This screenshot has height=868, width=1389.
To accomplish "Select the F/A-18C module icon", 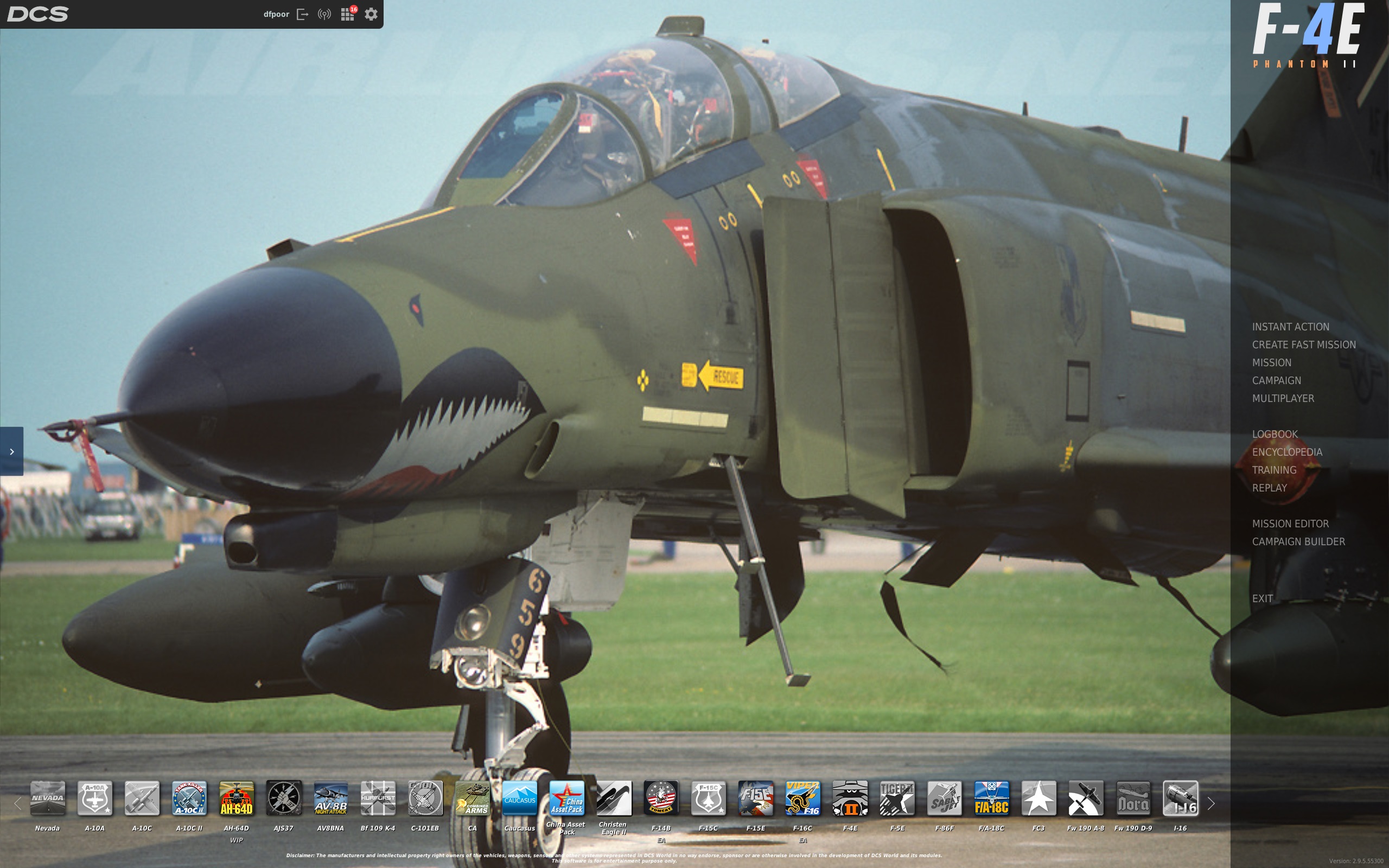I will coord(991,798).
